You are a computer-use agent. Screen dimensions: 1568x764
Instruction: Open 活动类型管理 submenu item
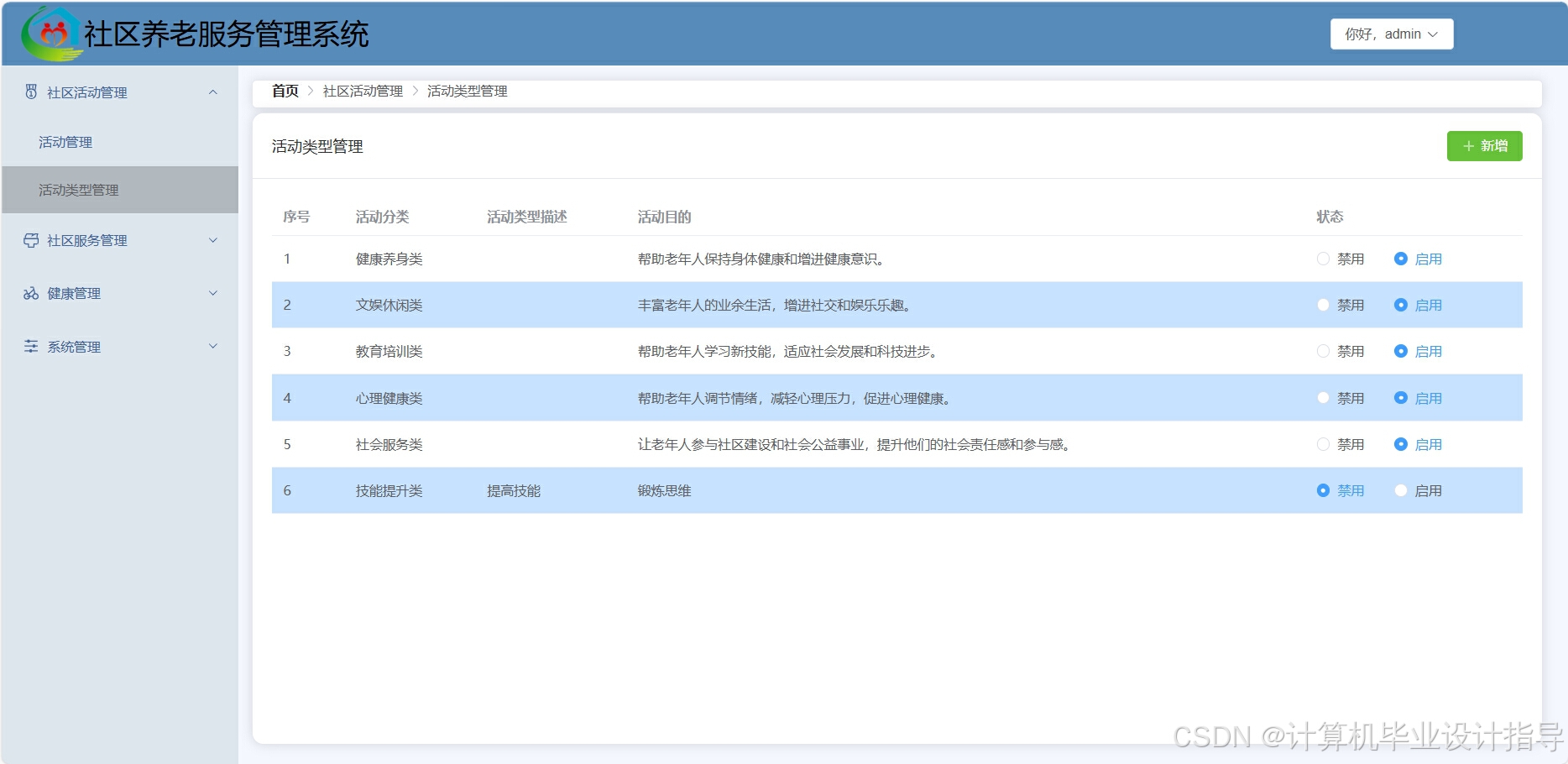[120, 190]
